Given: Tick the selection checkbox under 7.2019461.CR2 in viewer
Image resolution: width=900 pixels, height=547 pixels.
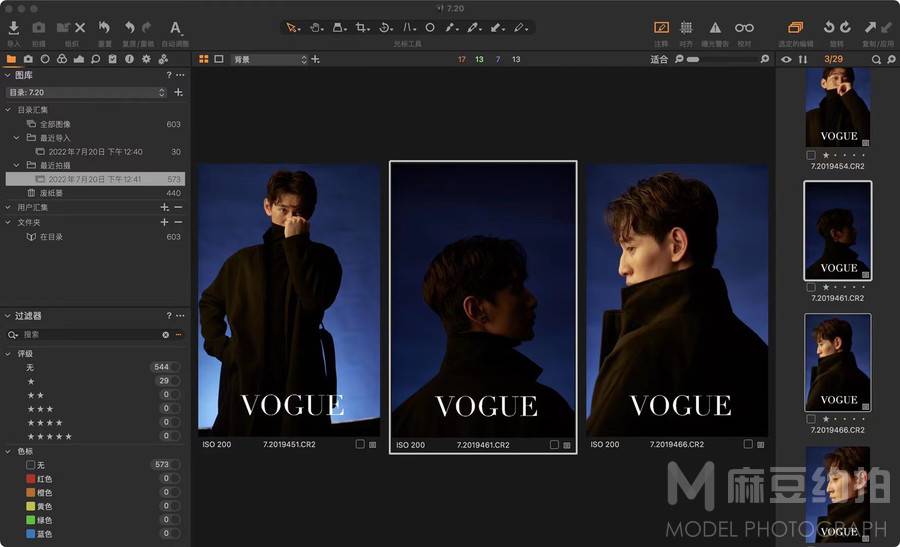Looking at the screenshot, I should click(554, 444).
